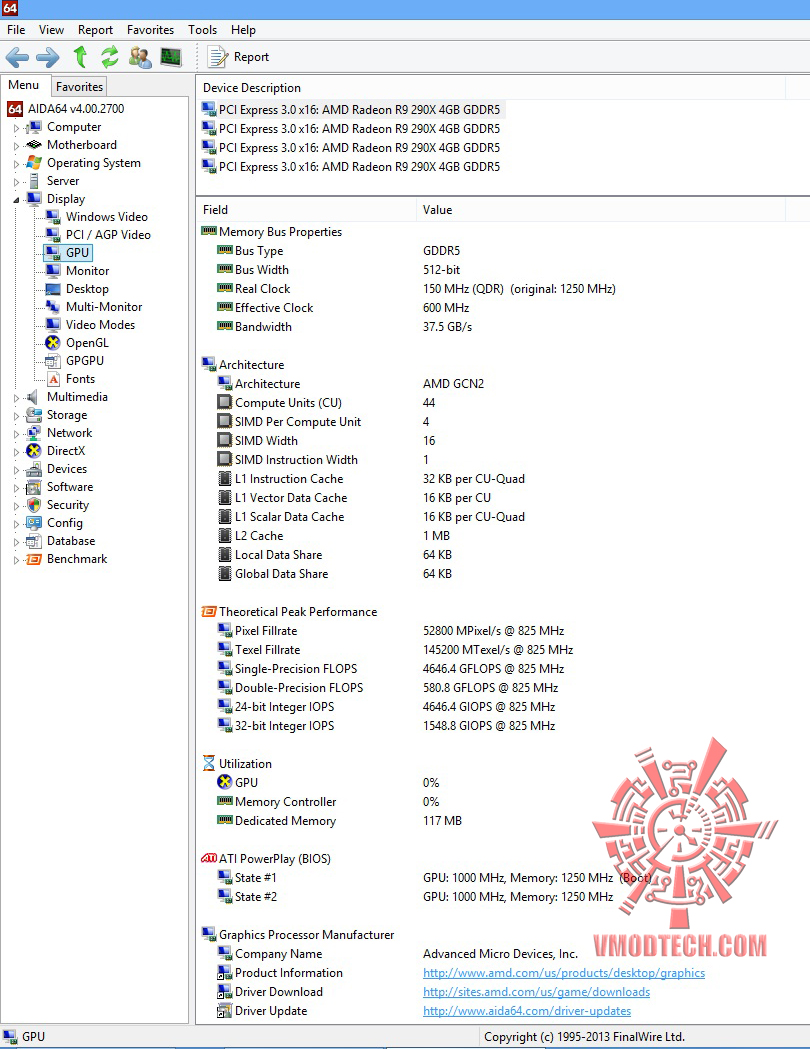Image resolution: width=810 pixels, height=1049 pixels.
Task: Collapse the Display tree node
Action: (17, 199)
